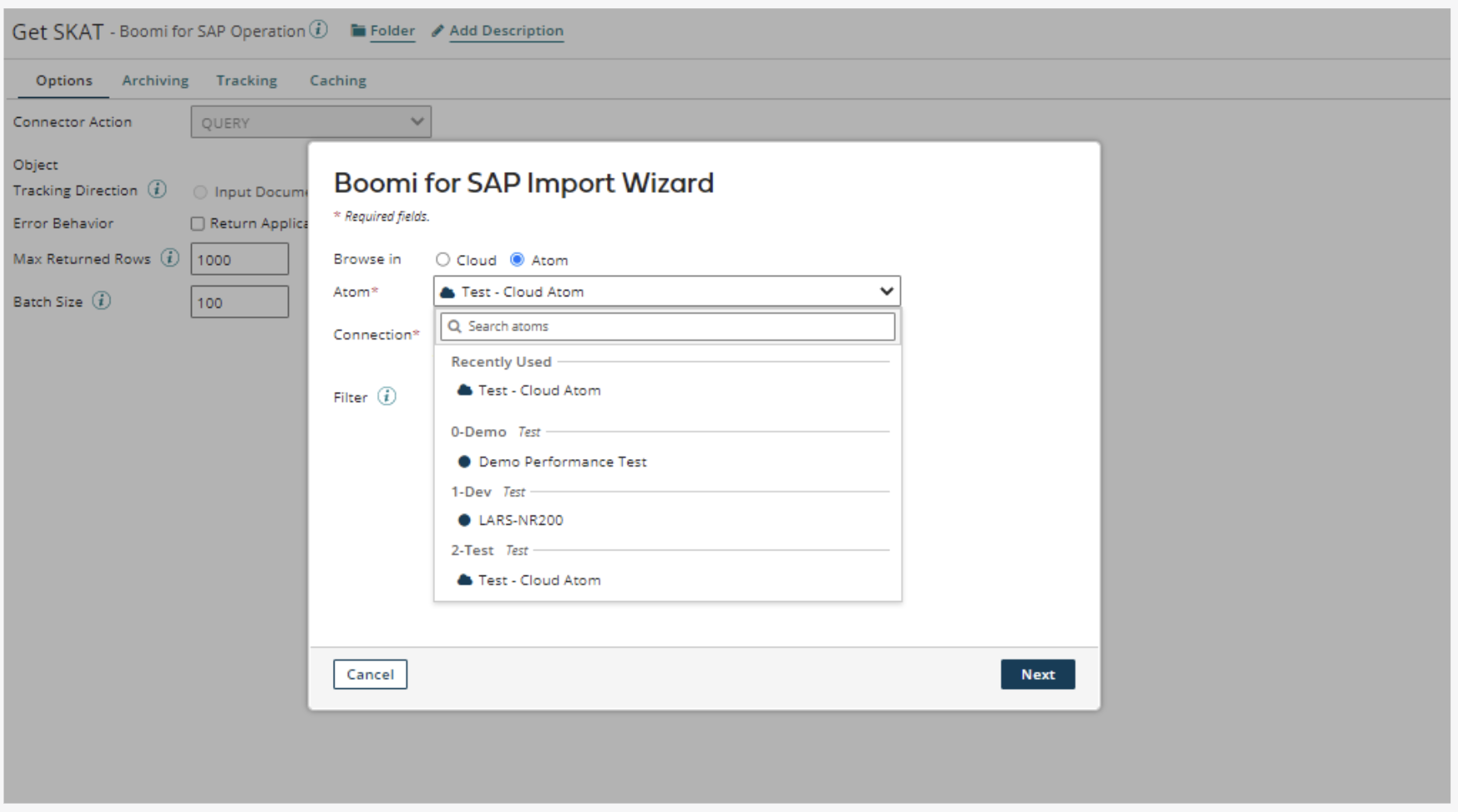1458x812 pixels.
Task: Open the Caching tab
Action: pyautogui.click(x=338, y=81)
